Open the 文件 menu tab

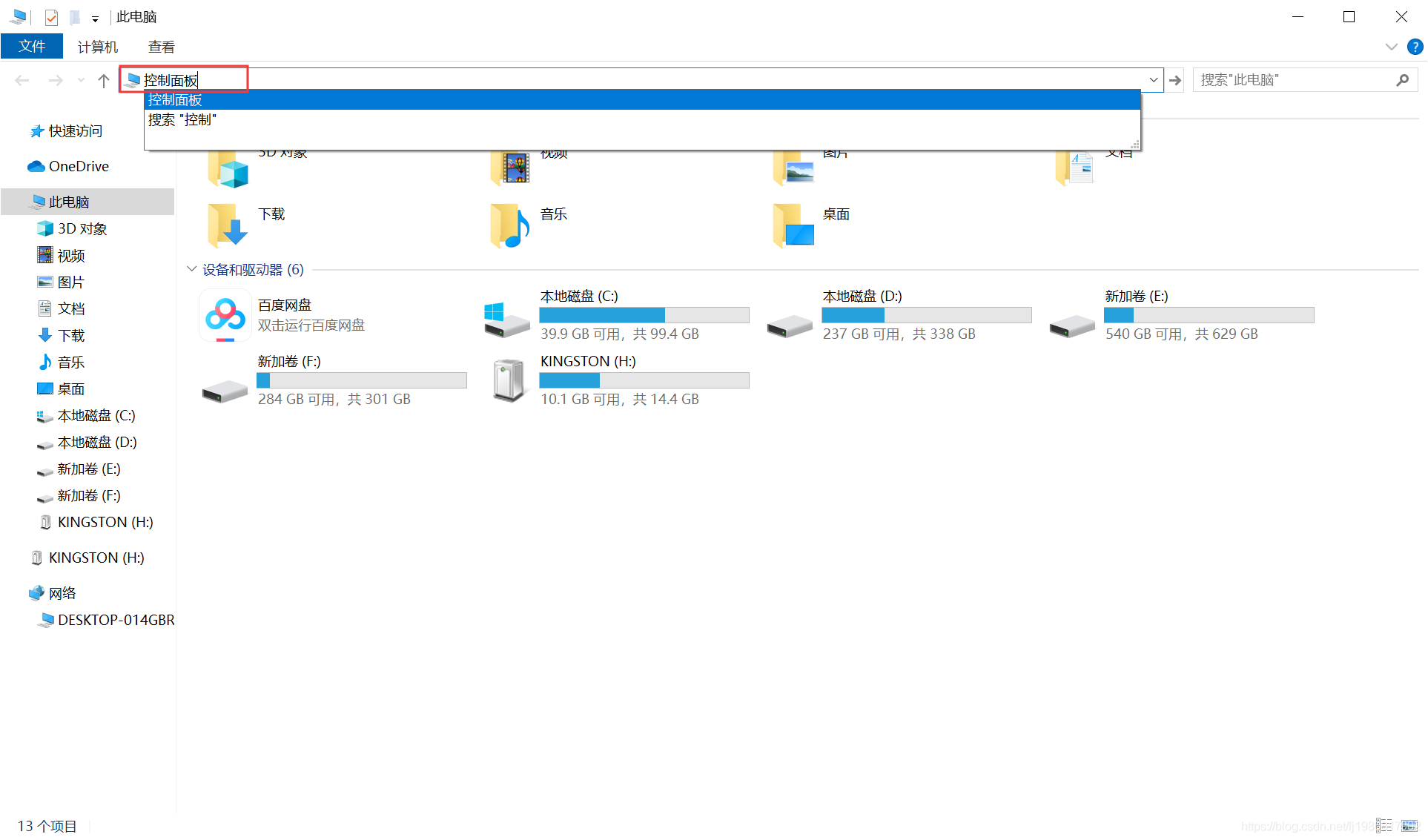coord(32,47)
